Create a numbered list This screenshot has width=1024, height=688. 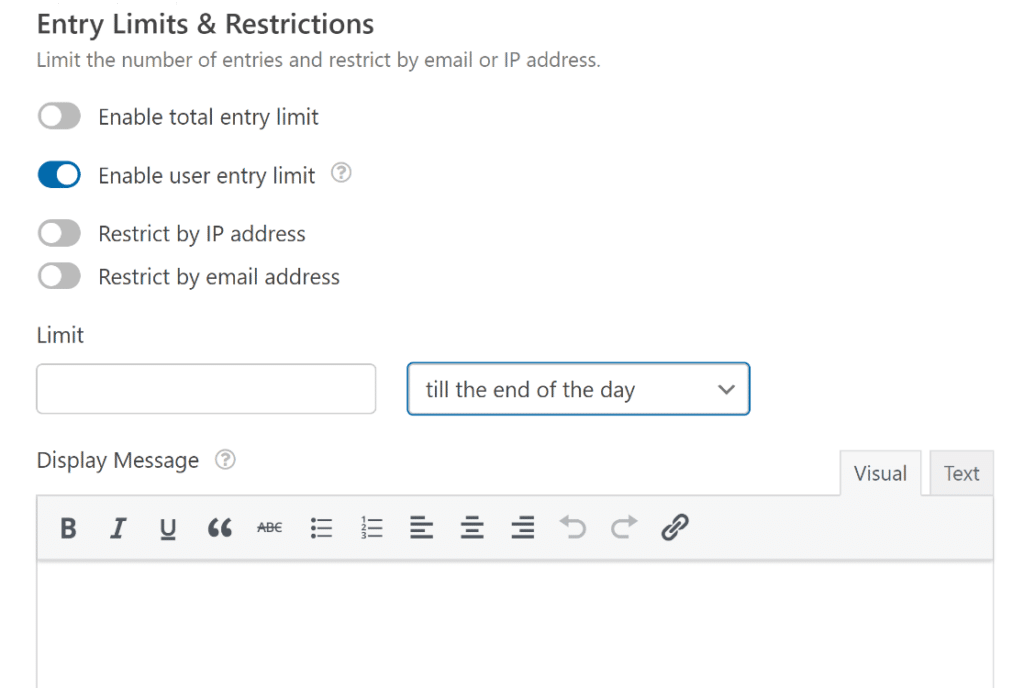pyautogui.click(x=371, y=528)
